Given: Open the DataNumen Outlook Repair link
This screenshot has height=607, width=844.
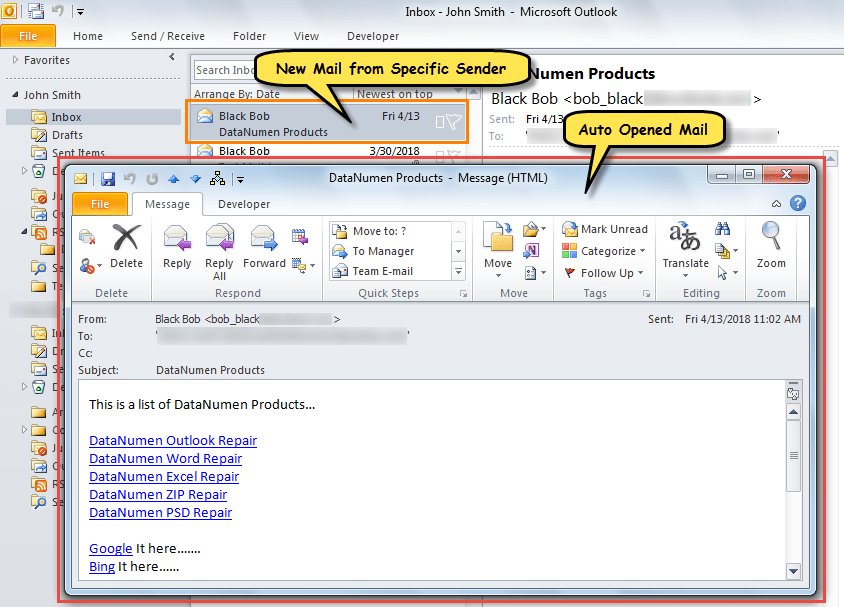Looking at the screenshot, I should pos(172,440).
